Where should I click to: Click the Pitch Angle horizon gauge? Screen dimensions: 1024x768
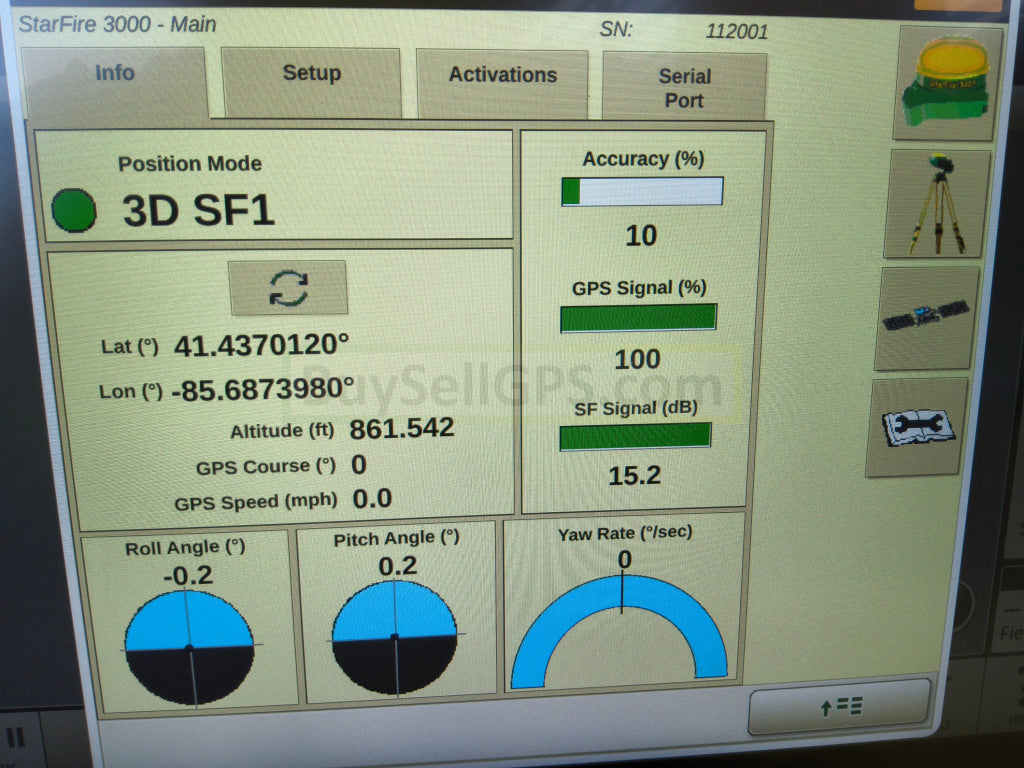[394, 637]
